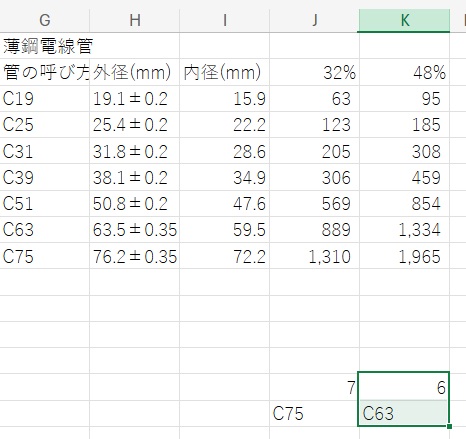Select inner diameter cell 28.6
Screen dimensions: 466x439
tap(225, 151)
